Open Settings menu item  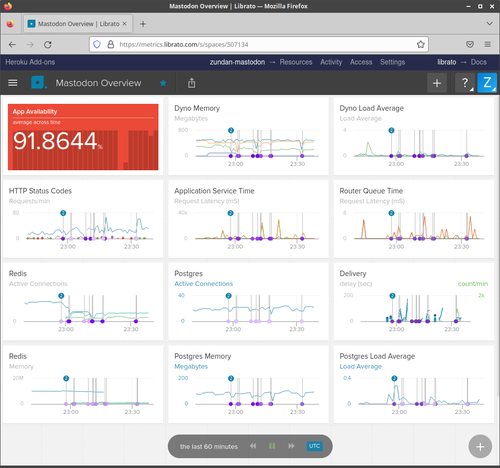pyautogui.click(x=392, y=62)
